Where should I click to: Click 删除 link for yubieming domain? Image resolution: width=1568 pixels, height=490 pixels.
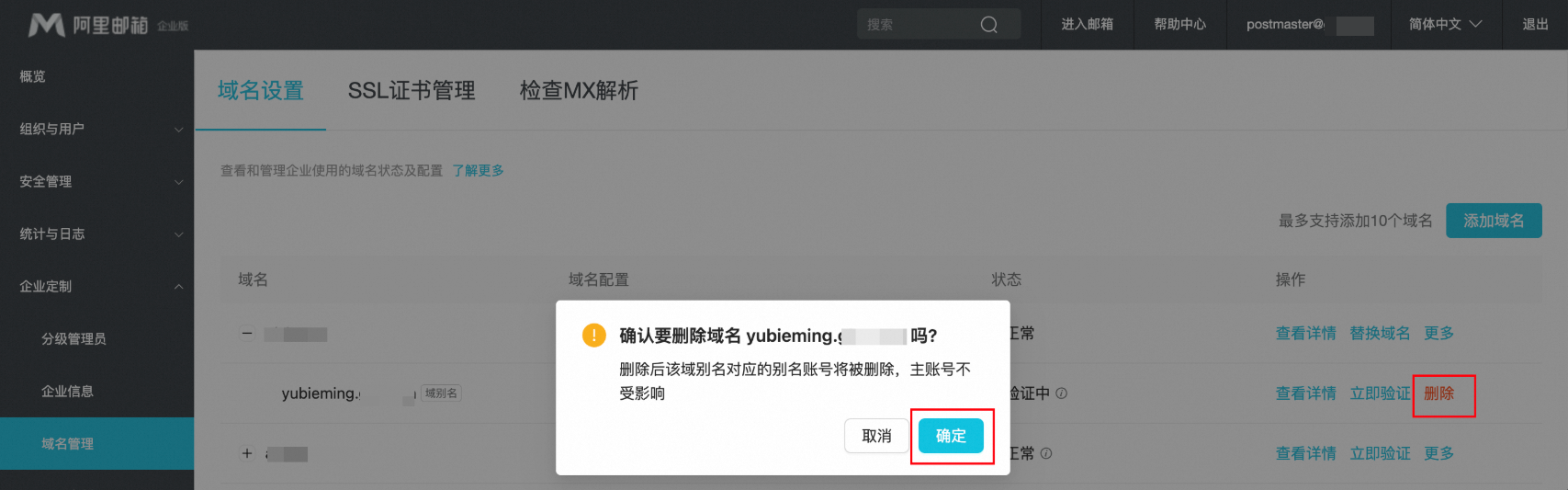1439,393
